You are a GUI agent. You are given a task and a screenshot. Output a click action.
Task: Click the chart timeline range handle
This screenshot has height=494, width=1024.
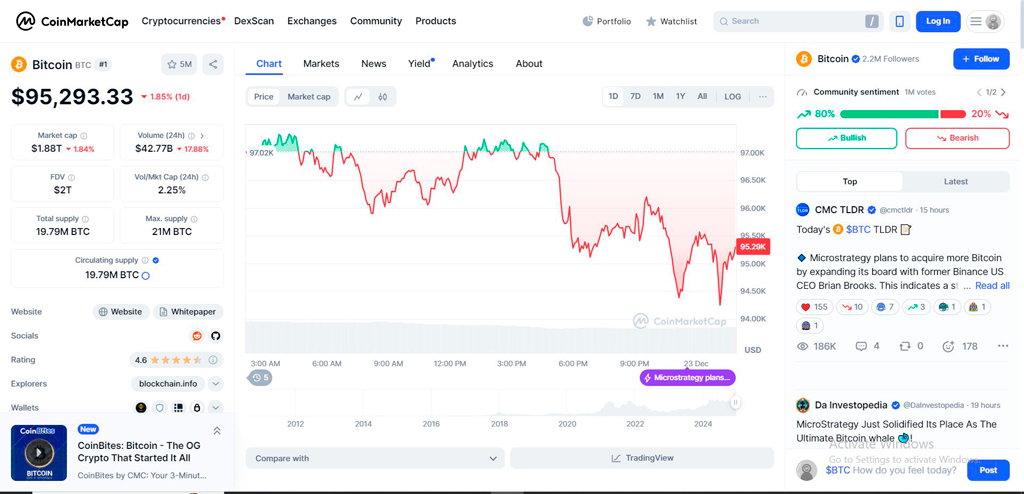pos(735,403)
